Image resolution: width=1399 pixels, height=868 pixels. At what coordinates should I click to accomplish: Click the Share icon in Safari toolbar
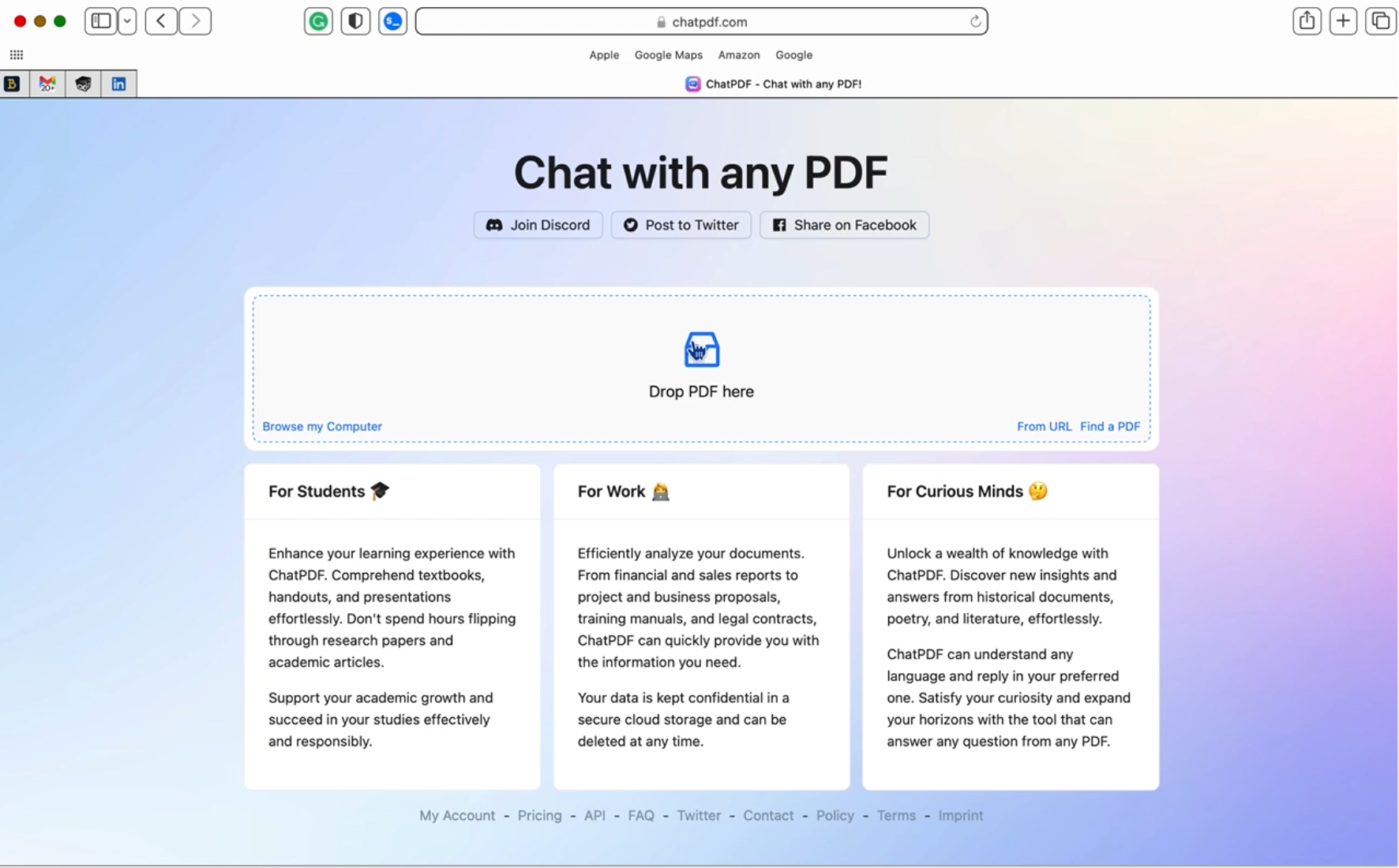click(1307, 21)
